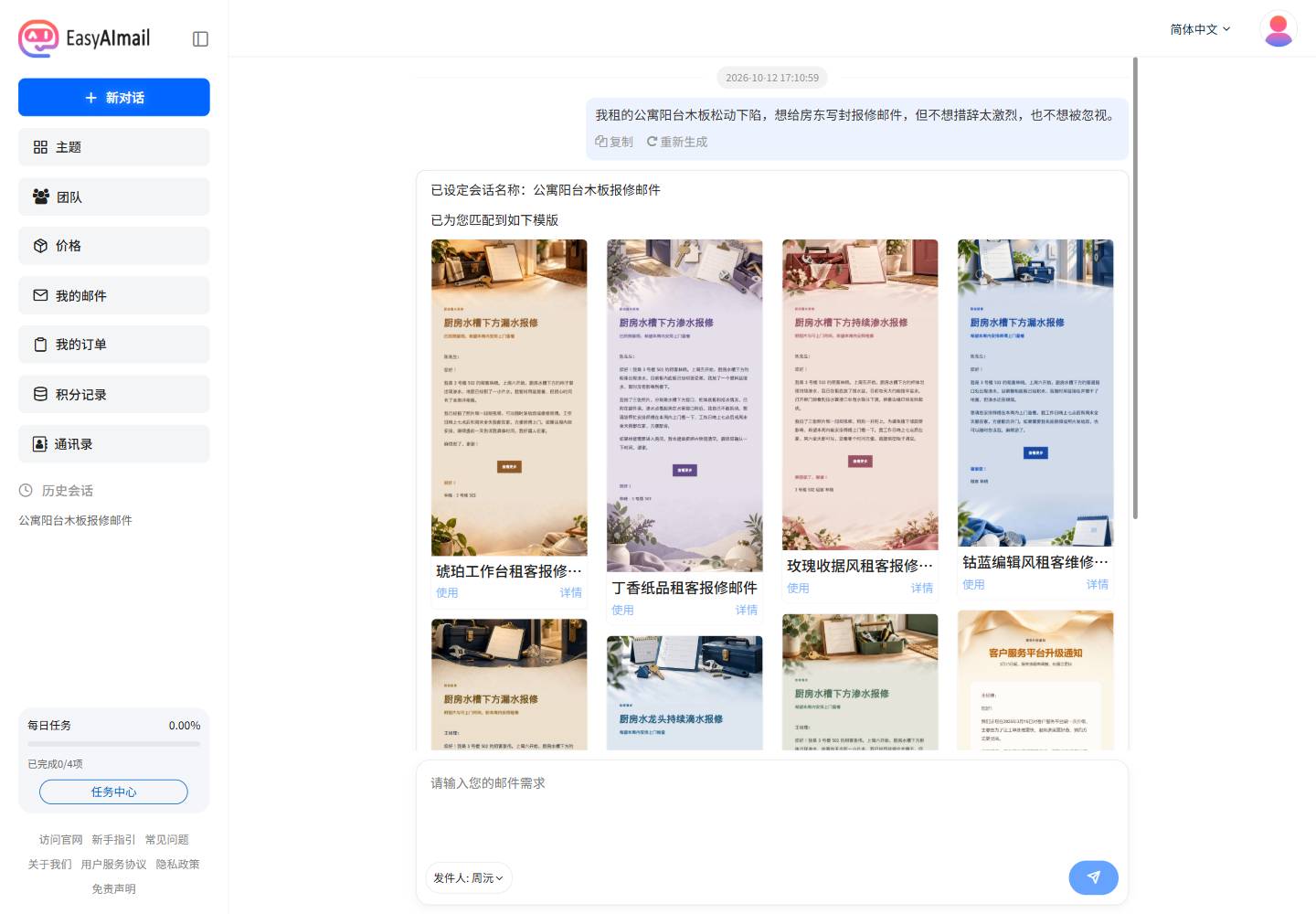Click the 积分记录 database icon

[x=40, y=394]
